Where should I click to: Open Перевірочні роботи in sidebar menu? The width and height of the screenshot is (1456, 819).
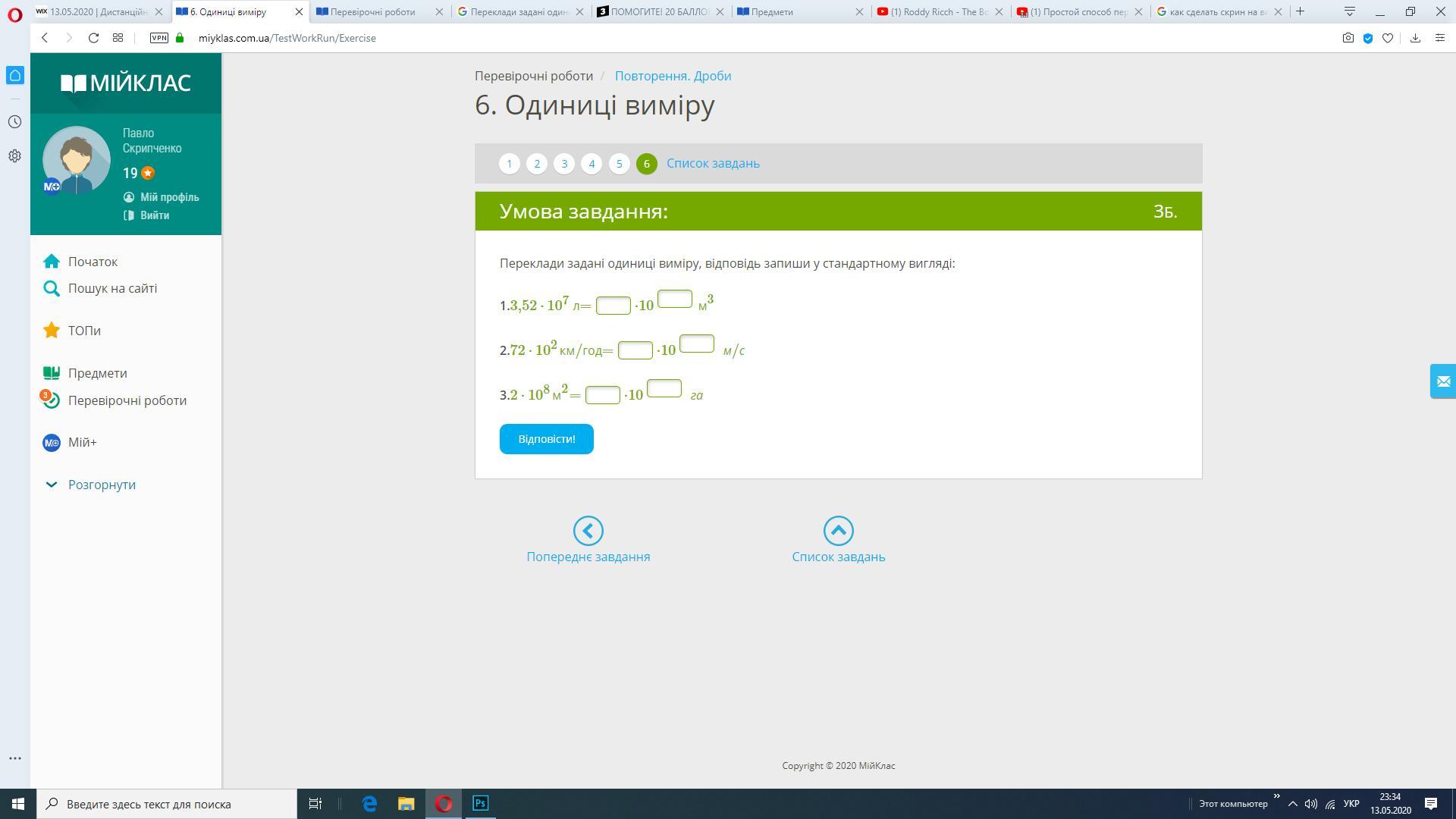click(127, 400)
